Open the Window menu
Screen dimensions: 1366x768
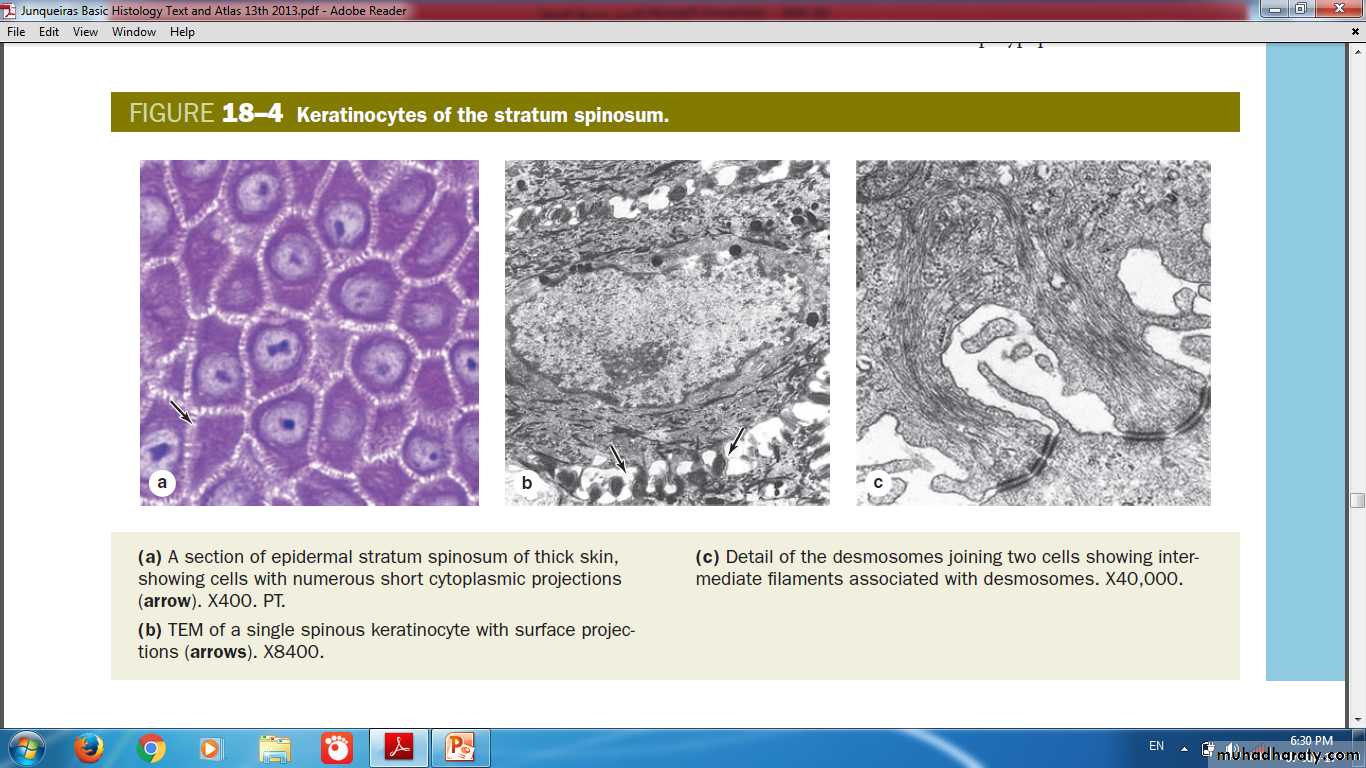[133, 32]
